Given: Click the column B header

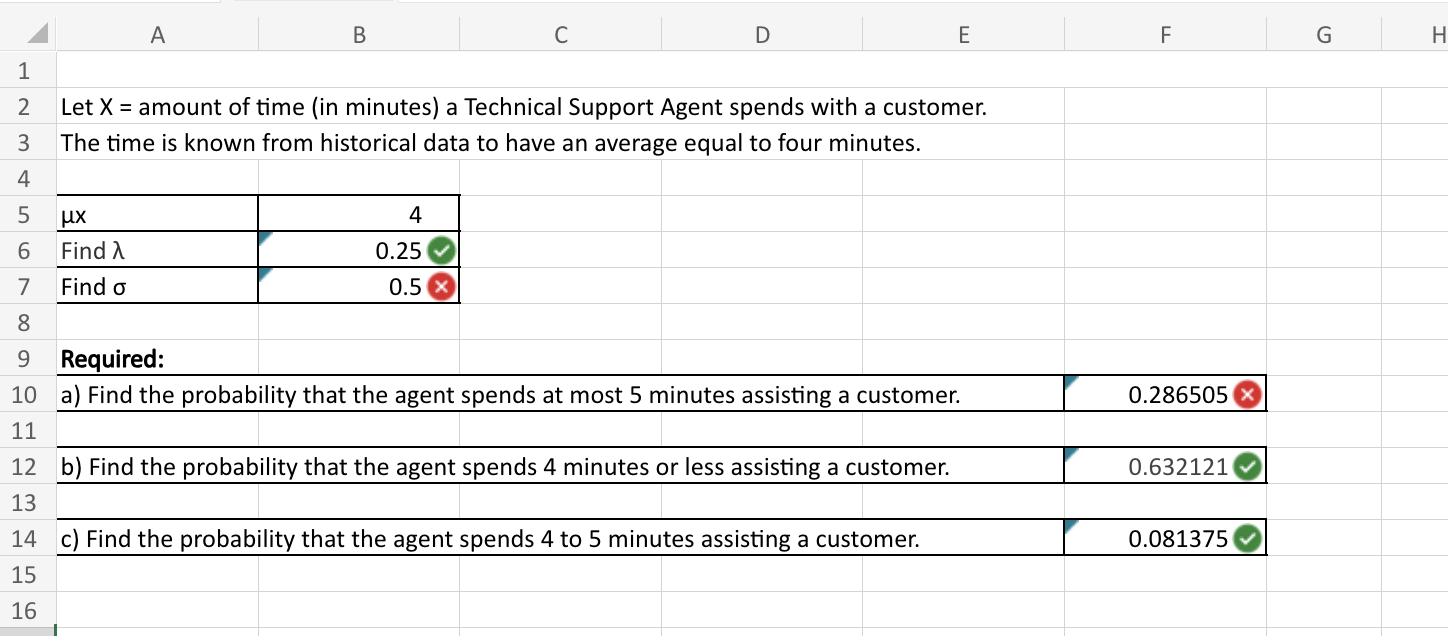Looking at the screenshot, I should [358, 34].
